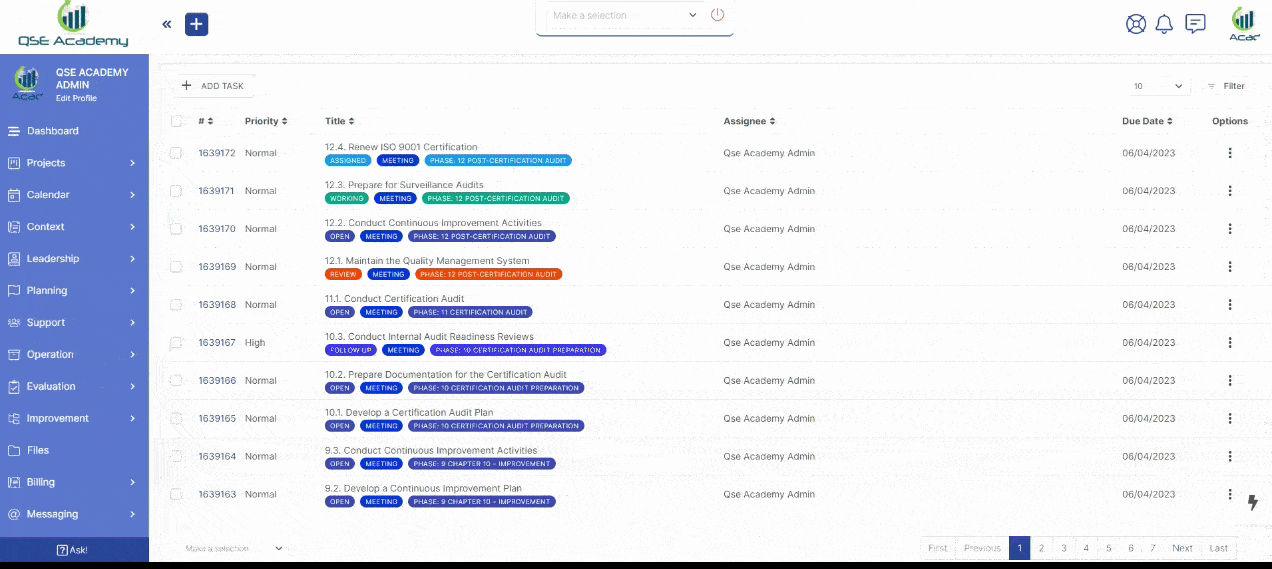Viewport: 1272px width, 569px height.
Task: Sort by the Due Date column header
Action: pyautogui.click(x=1146, y=121)
